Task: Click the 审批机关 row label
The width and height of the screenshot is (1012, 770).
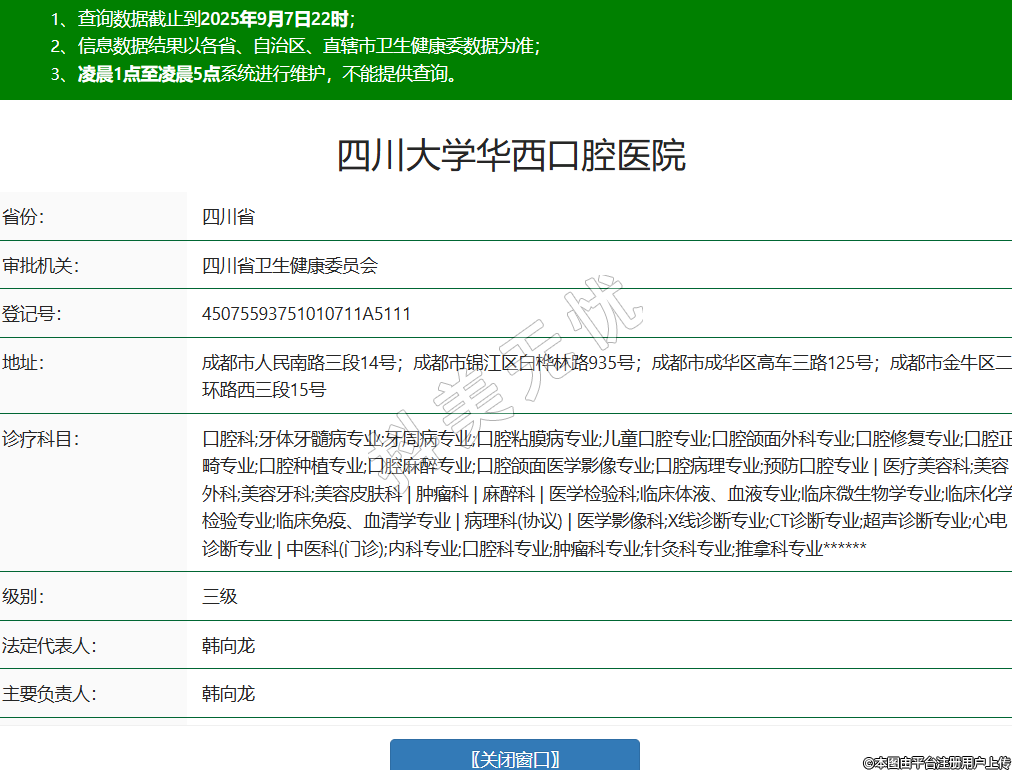Action: pos(40,266)
